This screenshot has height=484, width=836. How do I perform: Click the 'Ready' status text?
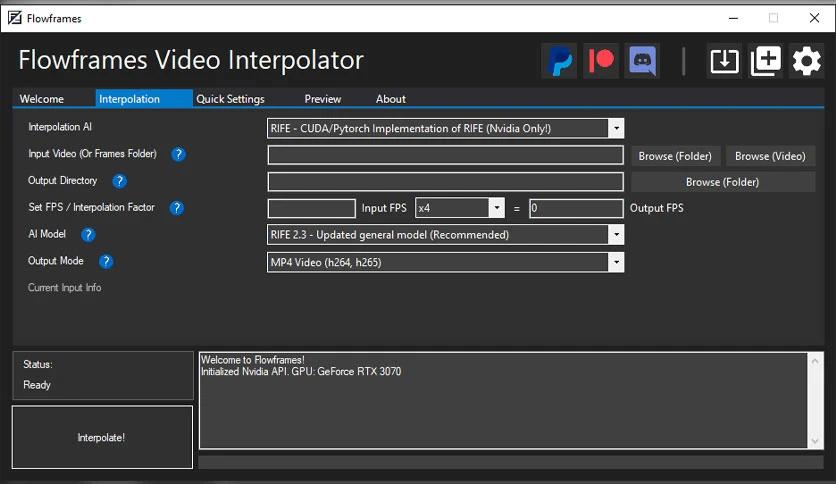[x=37, y=385]
